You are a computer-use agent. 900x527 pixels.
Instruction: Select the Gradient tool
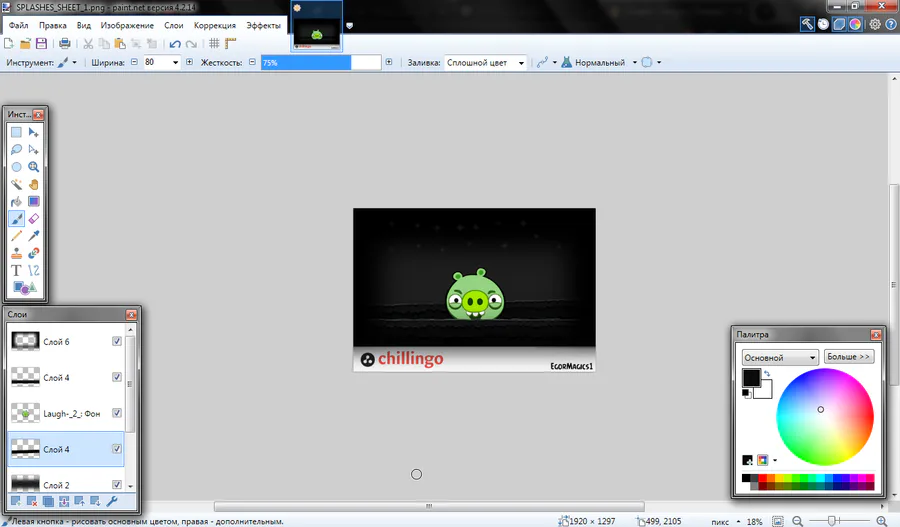tap(34, 201)
